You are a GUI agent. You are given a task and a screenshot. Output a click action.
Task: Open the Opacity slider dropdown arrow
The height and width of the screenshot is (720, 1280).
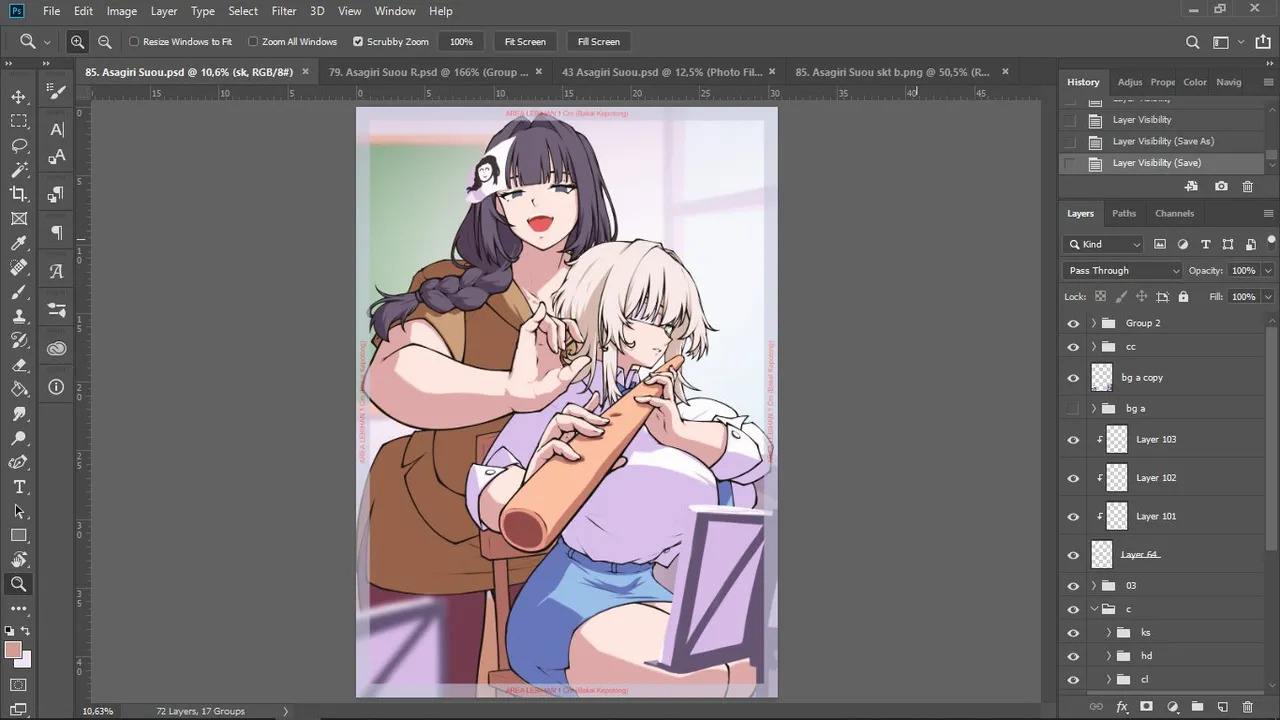click(1268, 271)
